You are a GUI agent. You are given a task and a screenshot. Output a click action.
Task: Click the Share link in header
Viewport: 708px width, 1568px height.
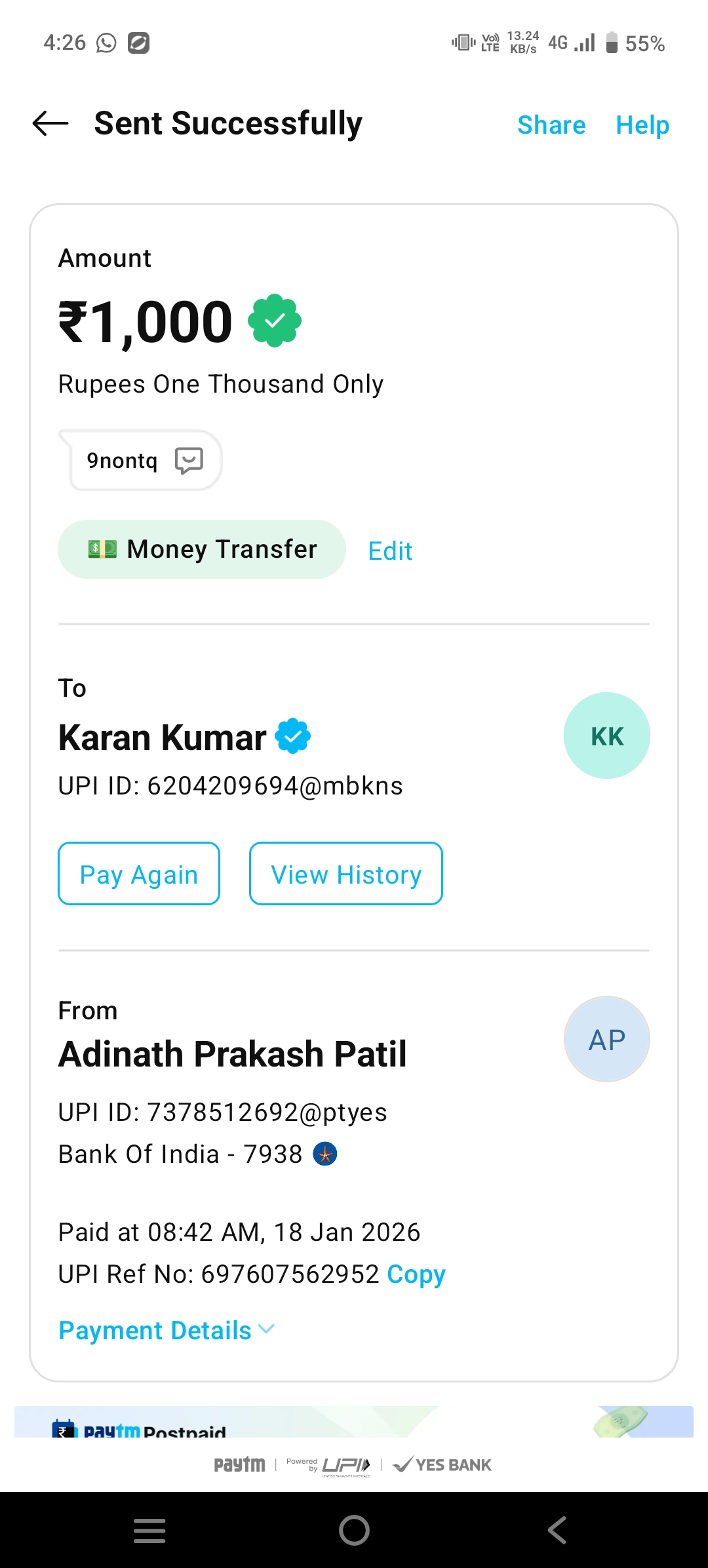point(551,125)
